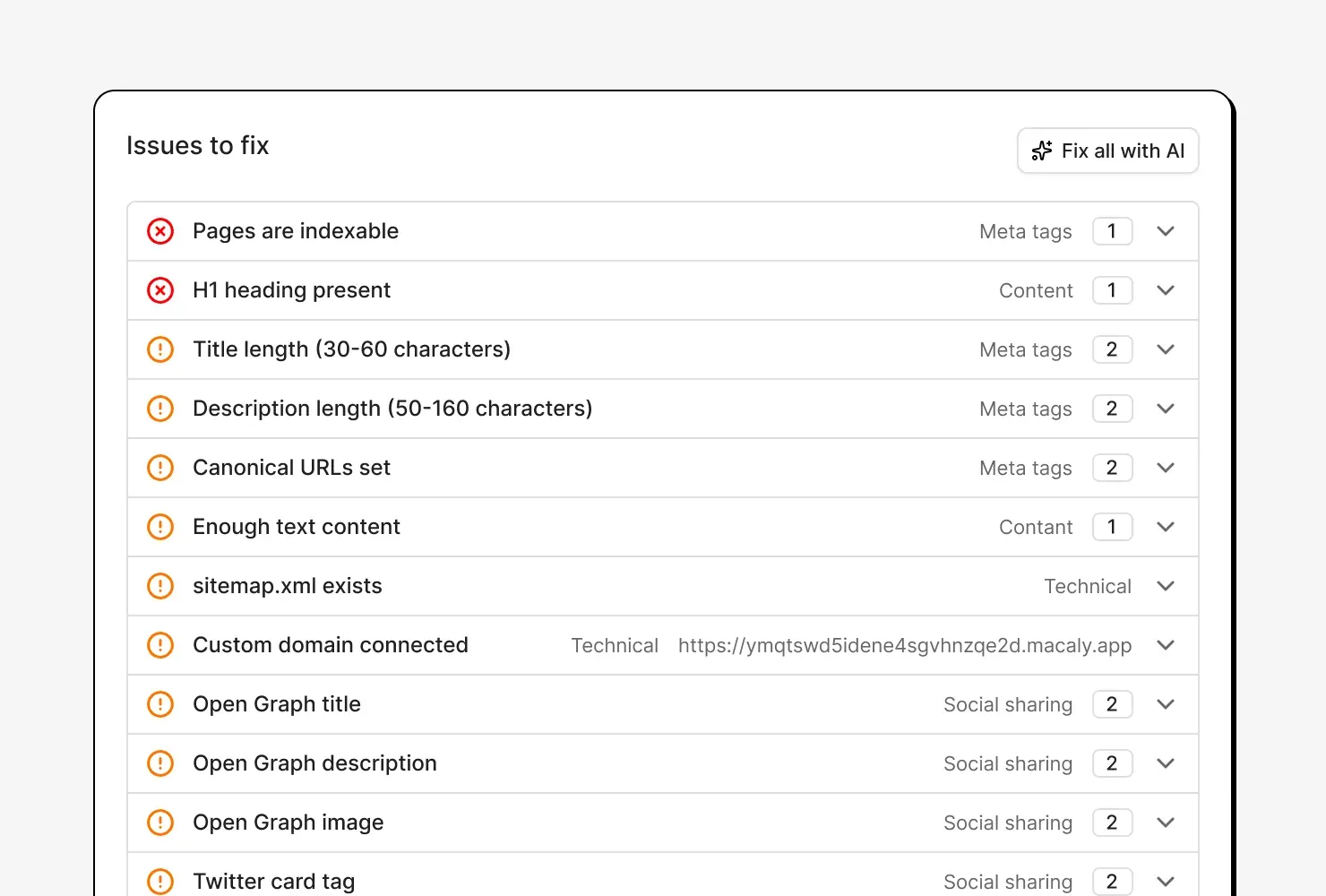Expand the Twitter card tag chevron

click(1166, 882)
